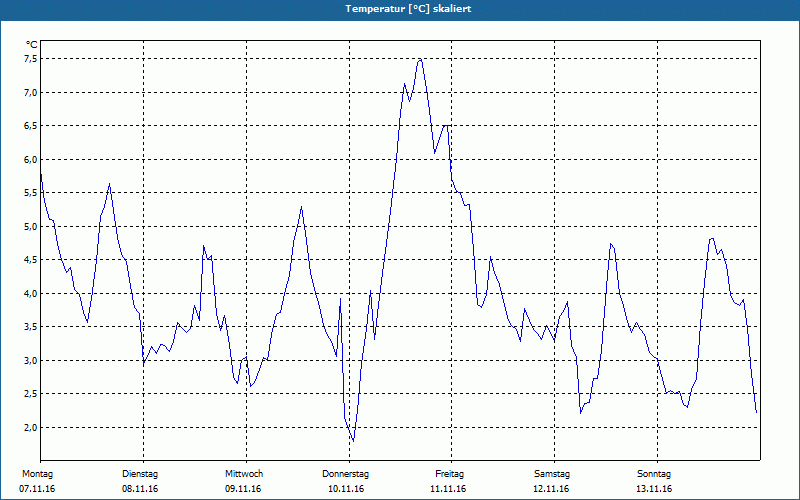This screenshot has height=500, width=800.
Task: Click the Sonntag day label
Action: 654,474
